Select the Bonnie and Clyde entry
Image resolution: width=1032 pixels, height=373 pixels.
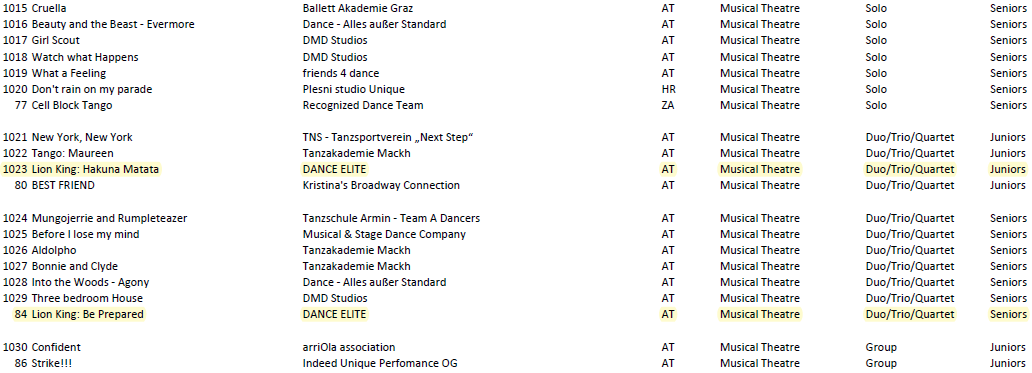(x=75, y=266)
